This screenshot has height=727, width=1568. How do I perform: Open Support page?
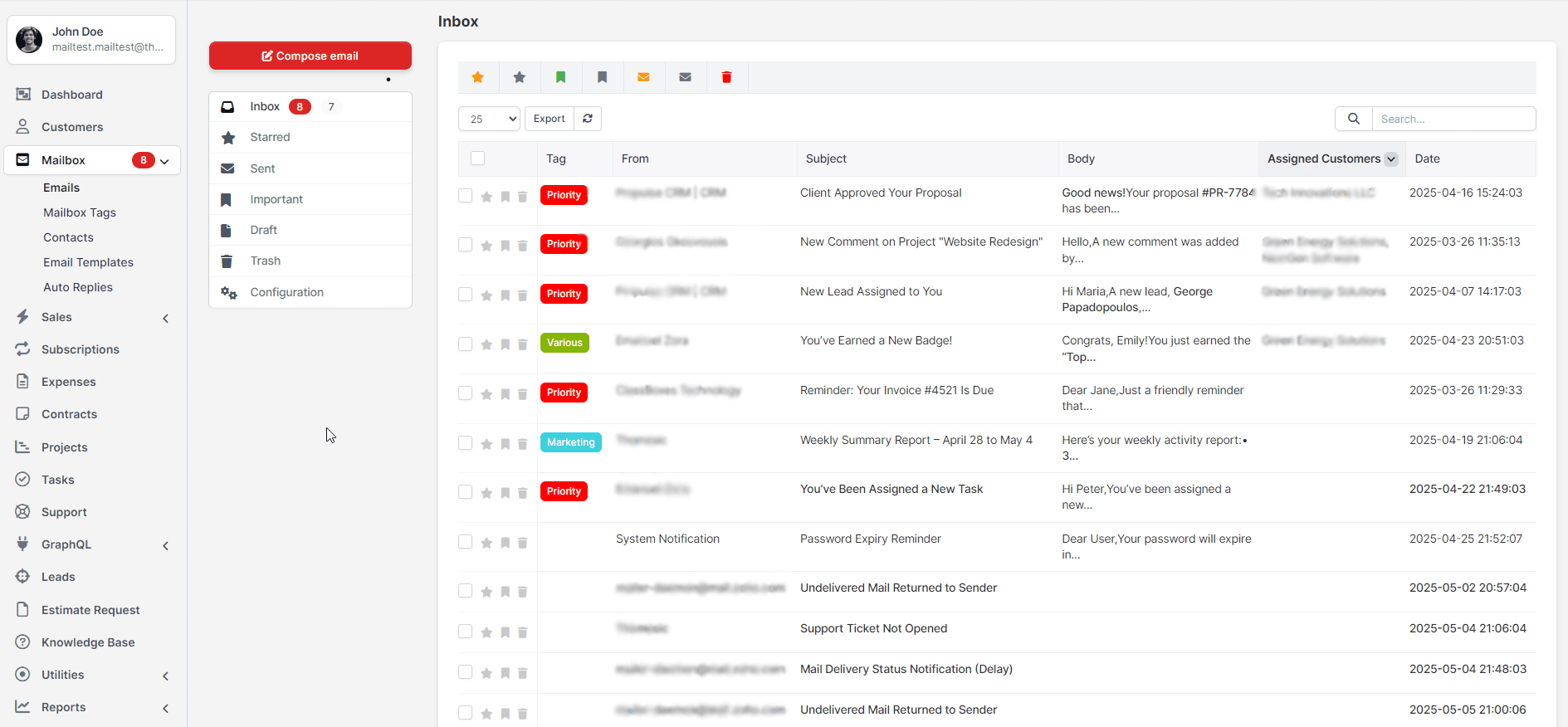click(x=64, y=512)
